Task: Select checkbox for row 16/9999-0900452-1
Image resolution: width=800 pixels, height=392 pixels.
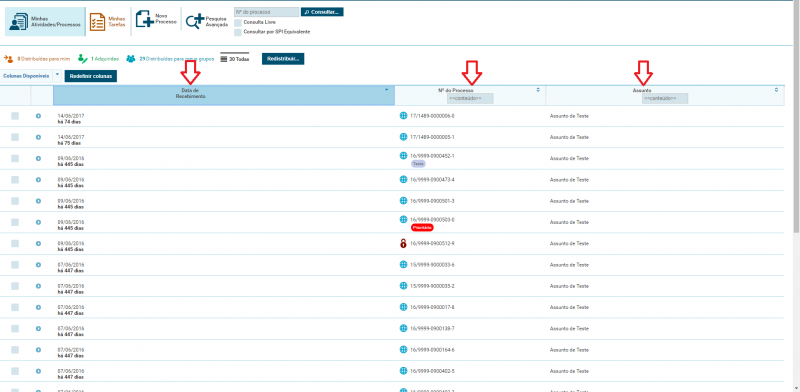Action: (15, 159)
